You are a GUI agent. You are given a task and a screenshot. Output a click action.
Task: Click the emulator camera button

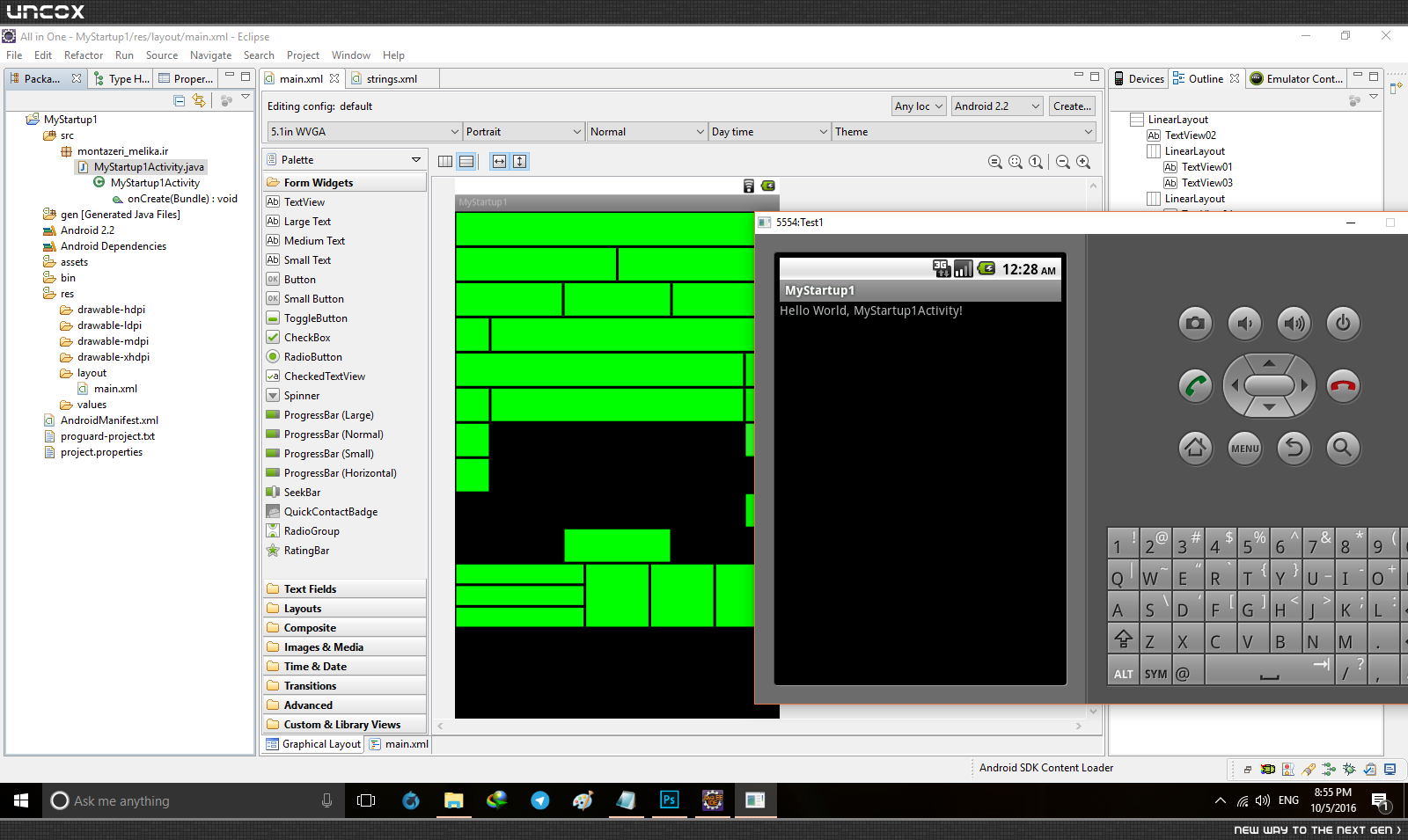point(1195,324)
